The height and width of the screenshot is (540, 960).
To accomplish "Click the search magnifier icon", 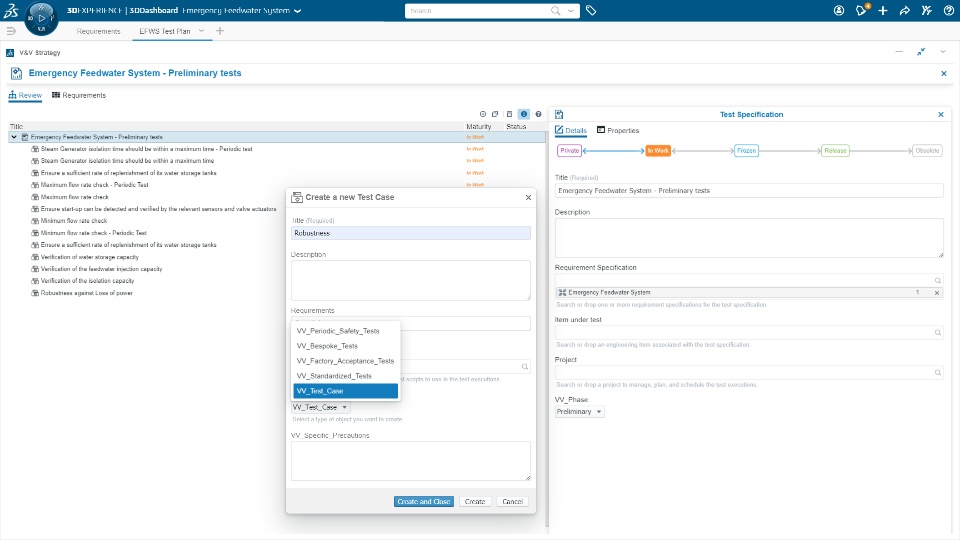I will [x=555, y=10].
